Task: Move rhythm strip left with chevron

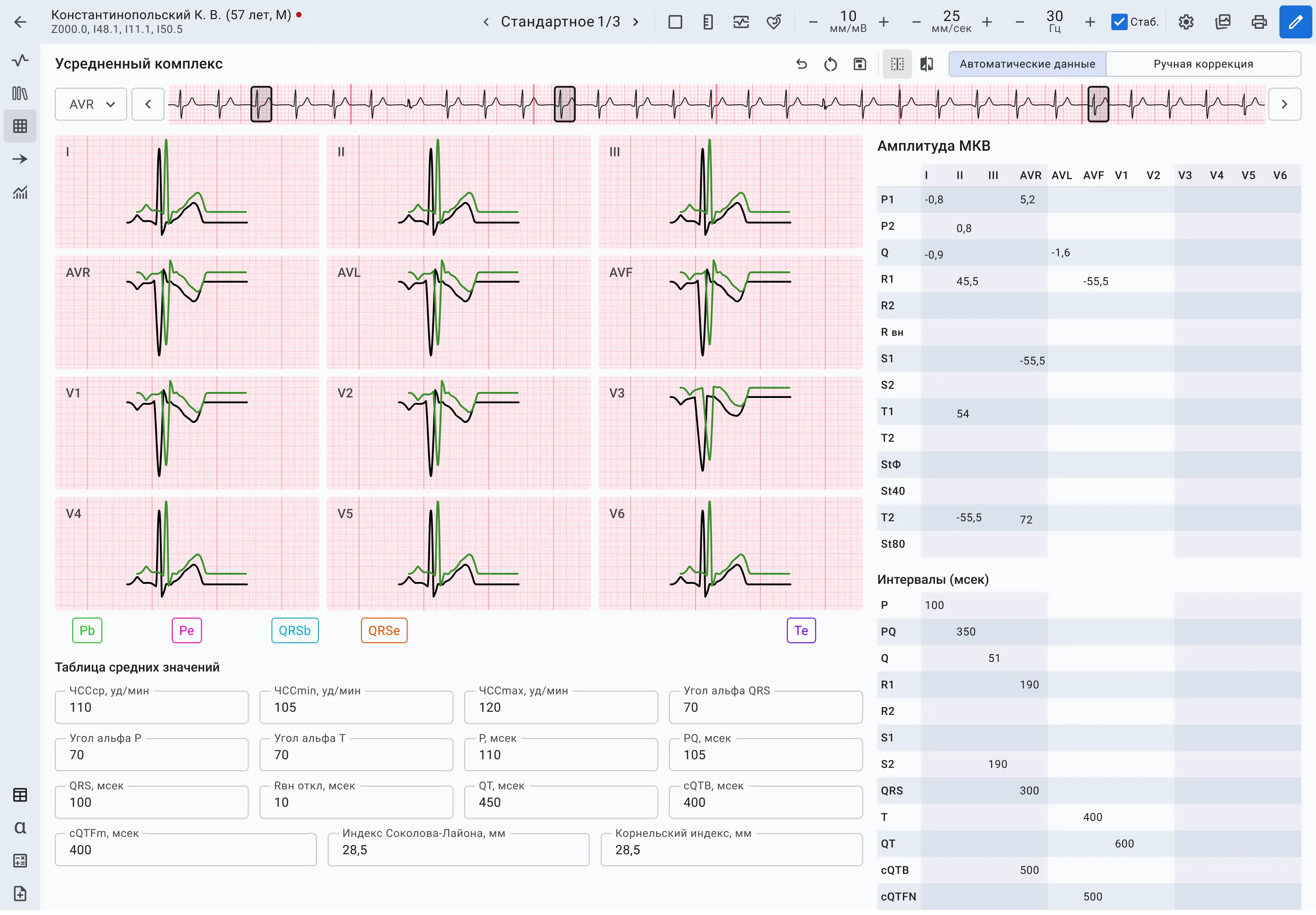Action: click(x=148, y=104)
